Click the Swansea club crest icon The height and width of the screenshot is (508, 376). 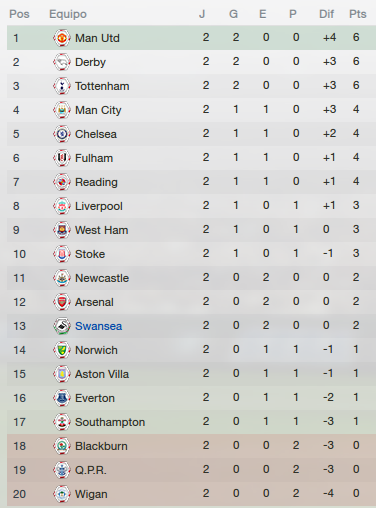pyautogui.click(x=62, y=326)
